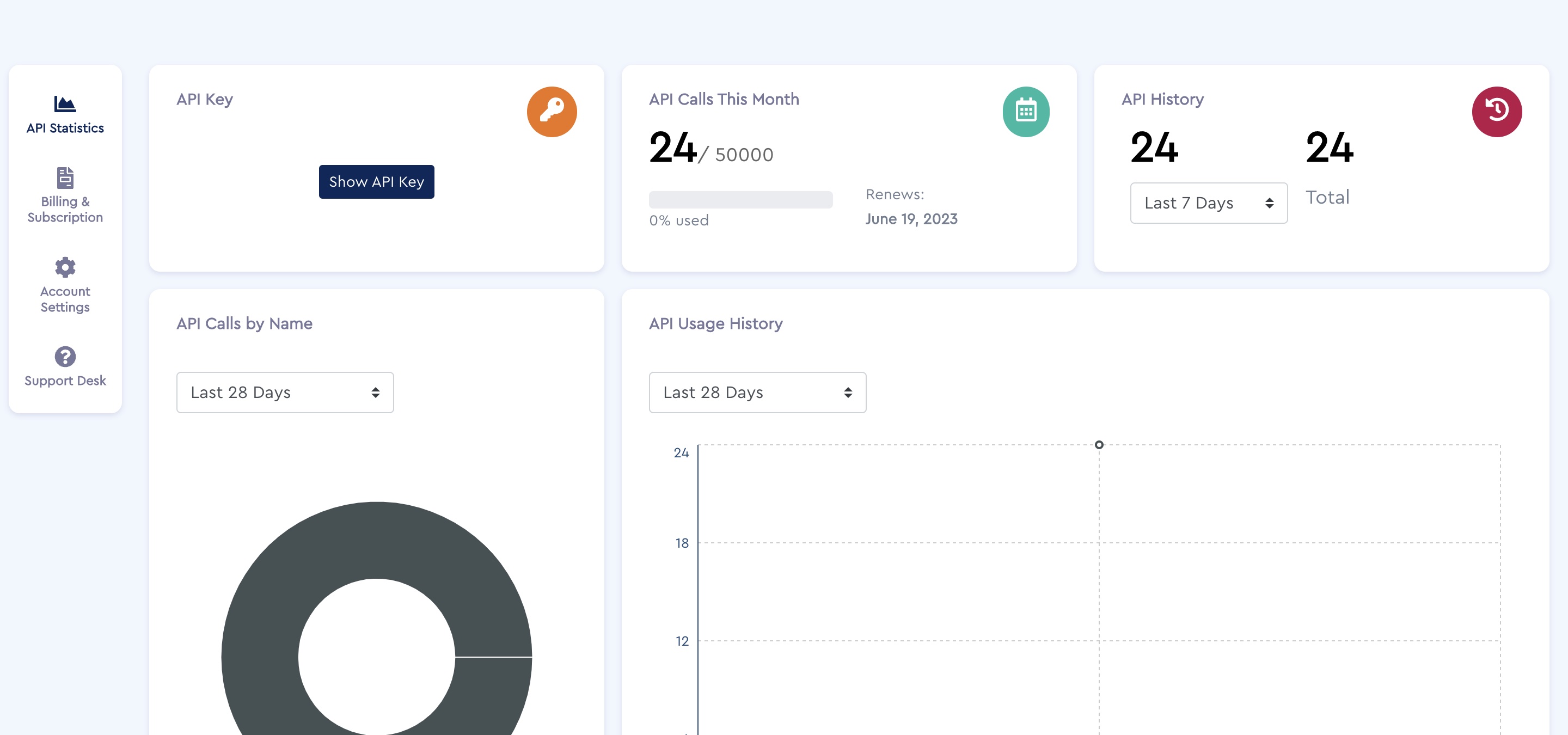The height and width of the screenshot is (735, 1568).
Task: Click the orange key icon
Action: pyautogui.click(x=552, y=112)
